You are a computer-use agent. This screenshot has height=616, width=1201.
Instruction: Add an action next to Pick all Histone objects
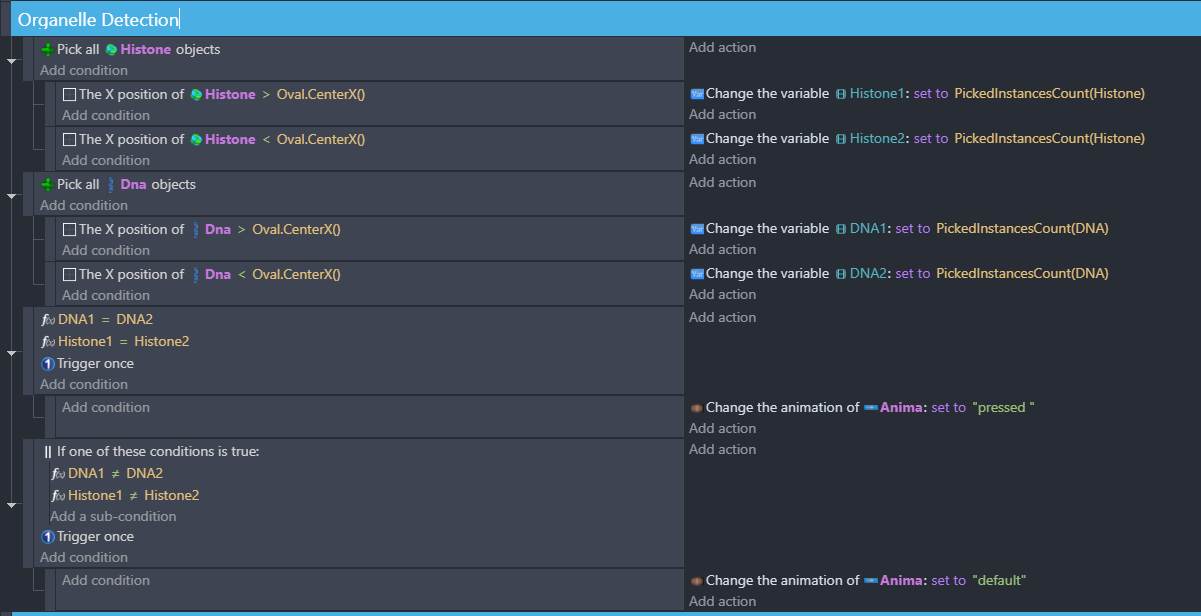[722, 47]
